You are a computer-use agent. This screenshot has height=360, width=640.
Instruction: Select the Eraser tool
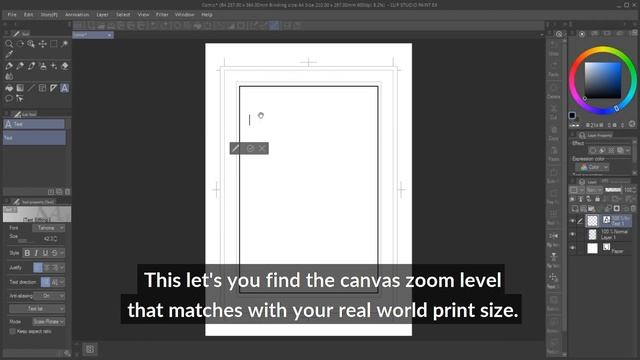click(64, 66)
